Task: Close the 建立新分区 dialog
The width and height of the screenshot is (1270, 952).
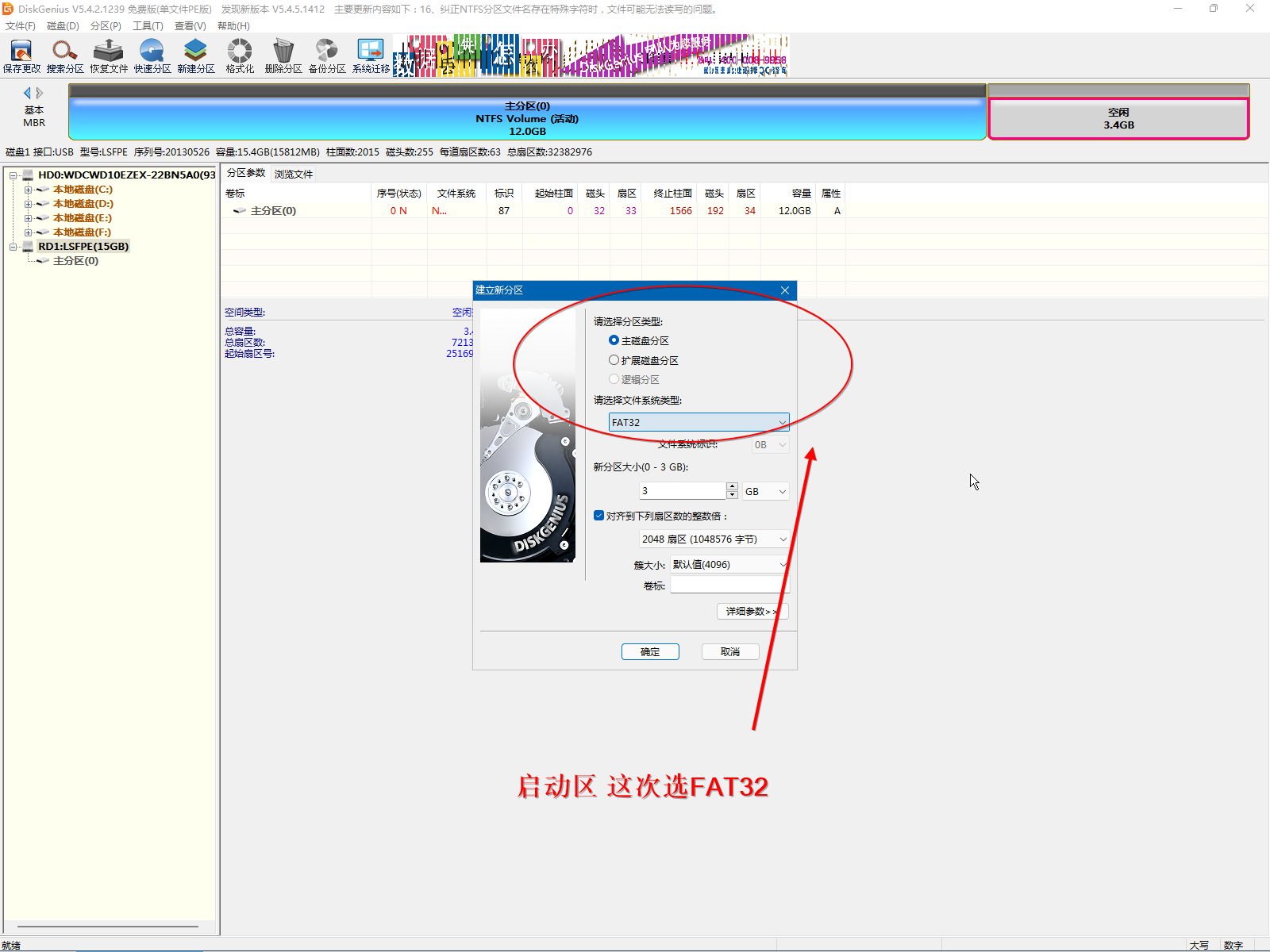Action: pyautogui.click(x=785, y=290)
